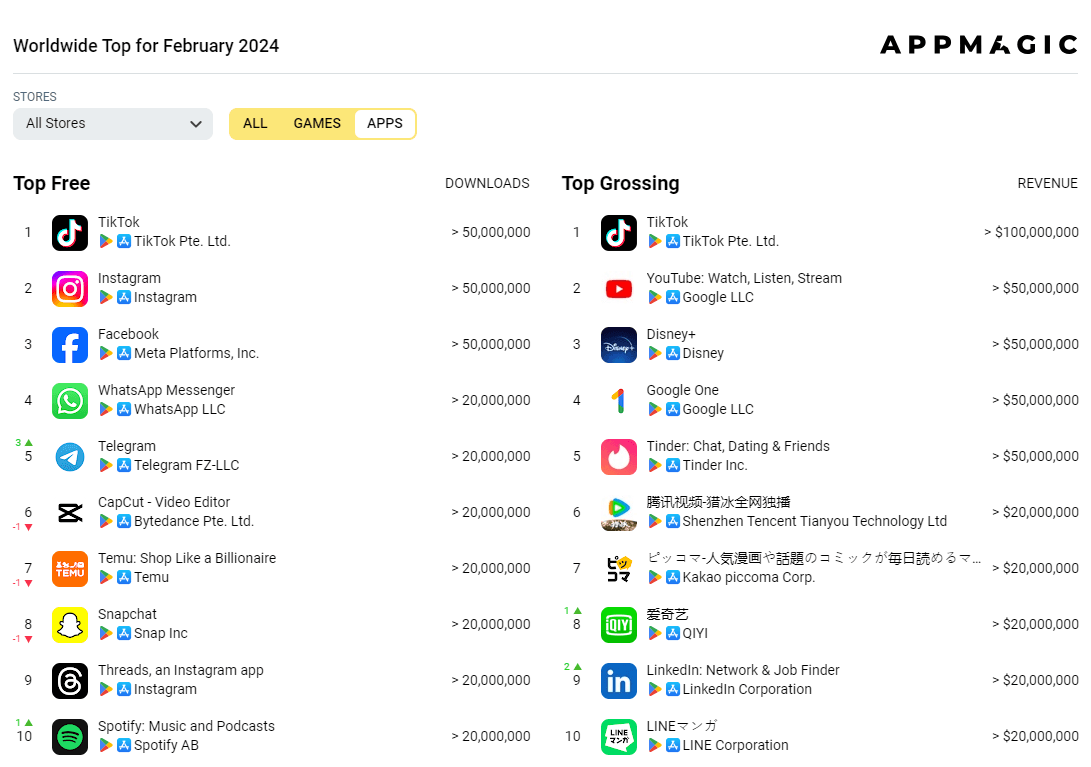Click Spotify: Music and Podcasts title
Viewport: 1091px width, 767px height.
click(x=186, y=726)
